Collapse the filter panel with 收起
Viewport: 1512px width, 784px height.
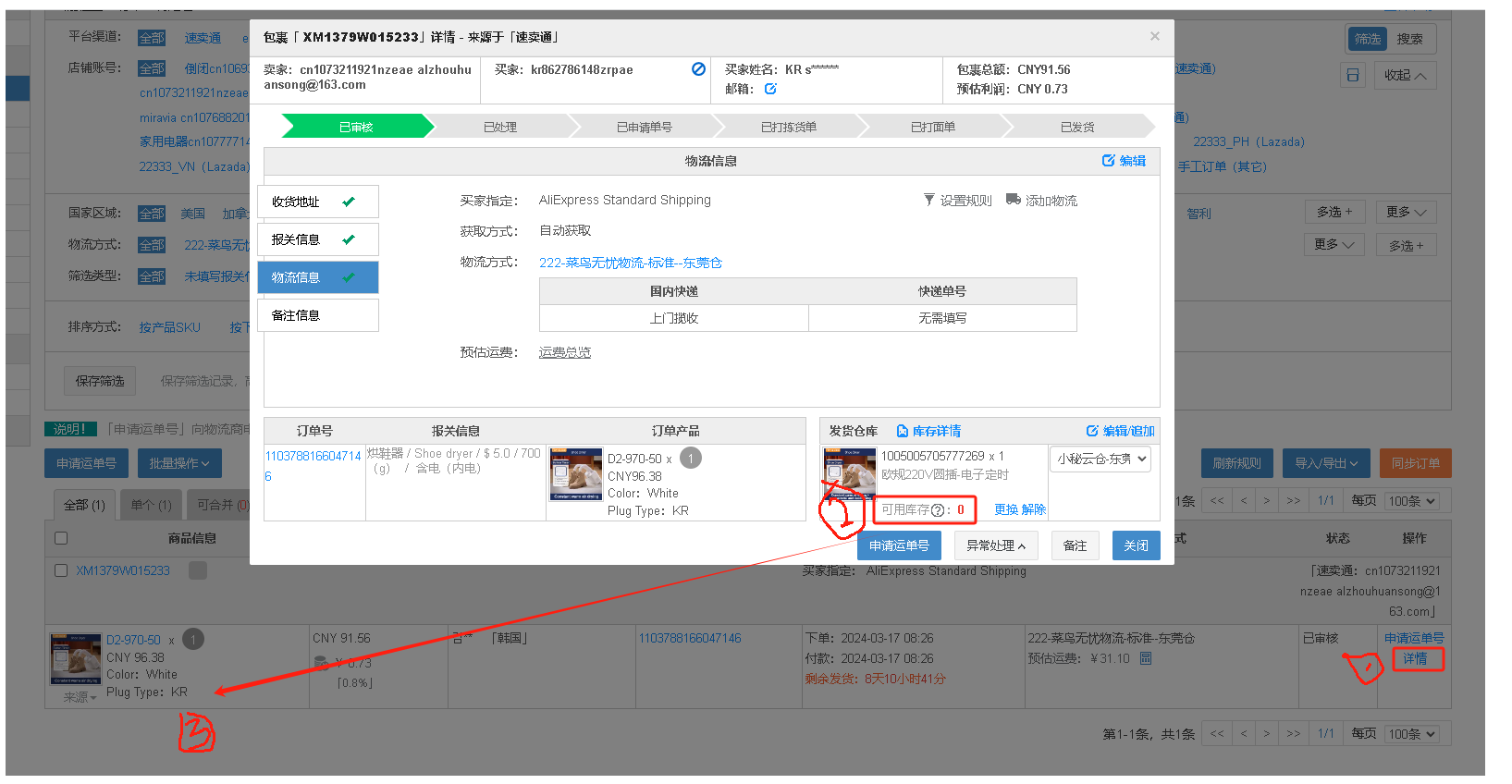(1405, 75)
